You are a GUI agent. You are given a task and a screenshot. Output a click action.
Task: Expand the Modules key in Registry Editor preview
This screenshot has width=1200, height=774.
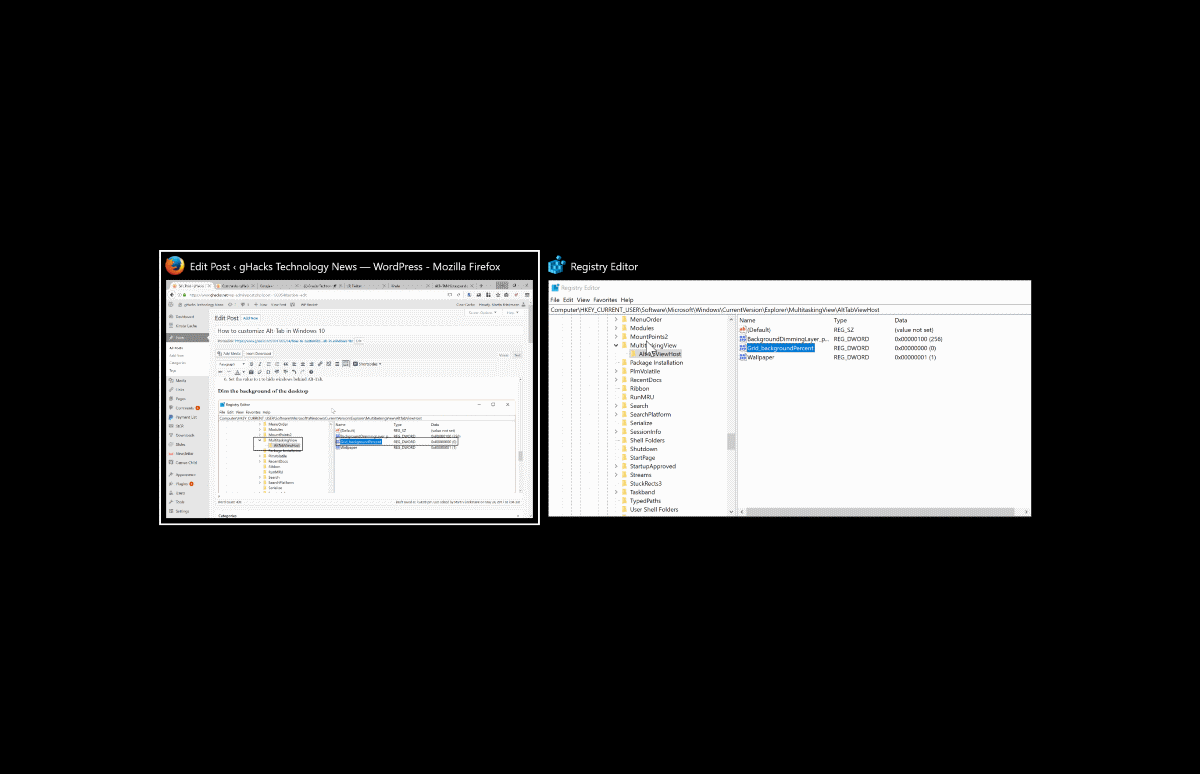tap(616, 328)
